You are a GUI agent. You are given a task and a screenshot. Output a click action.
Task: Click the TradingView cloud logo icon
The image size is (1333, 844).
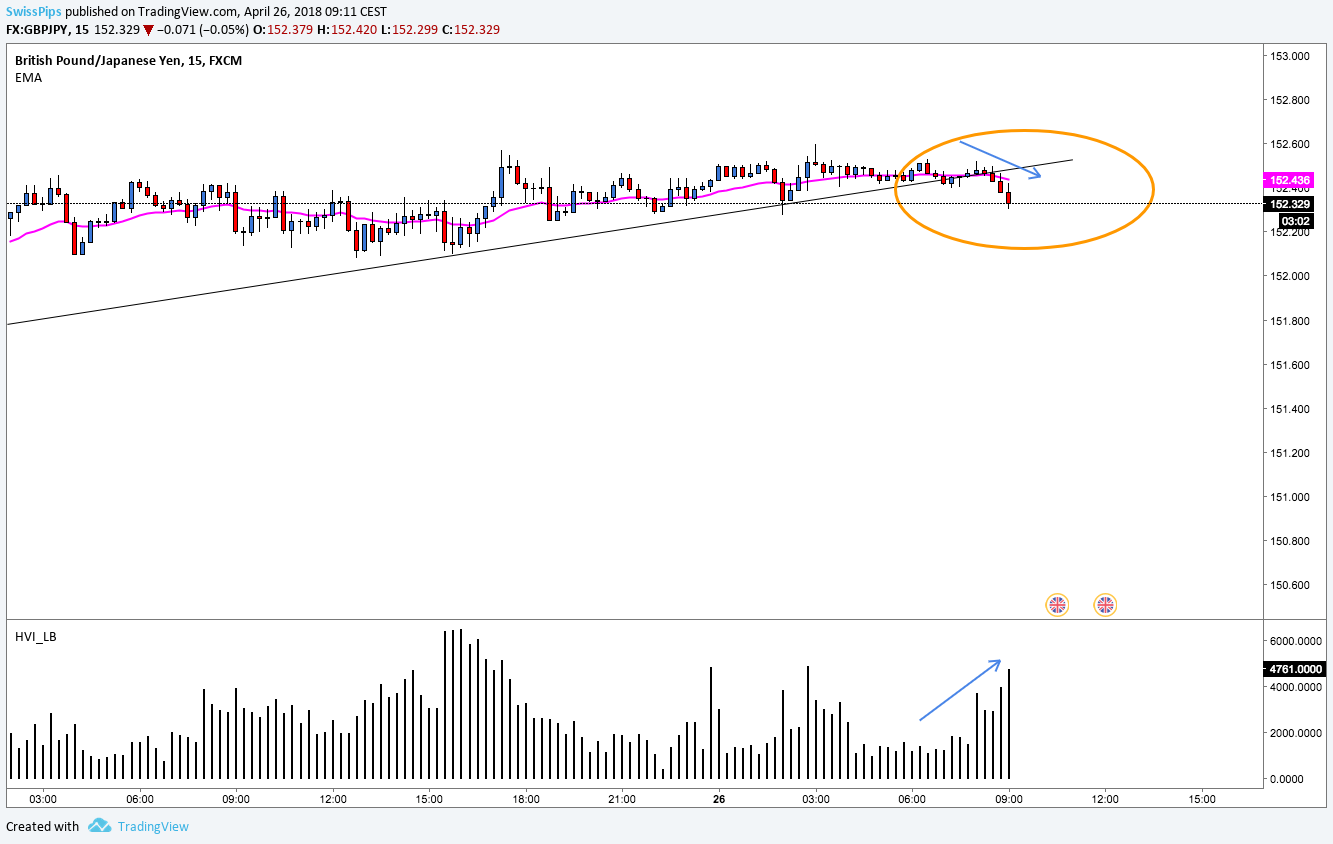[98, 826]
